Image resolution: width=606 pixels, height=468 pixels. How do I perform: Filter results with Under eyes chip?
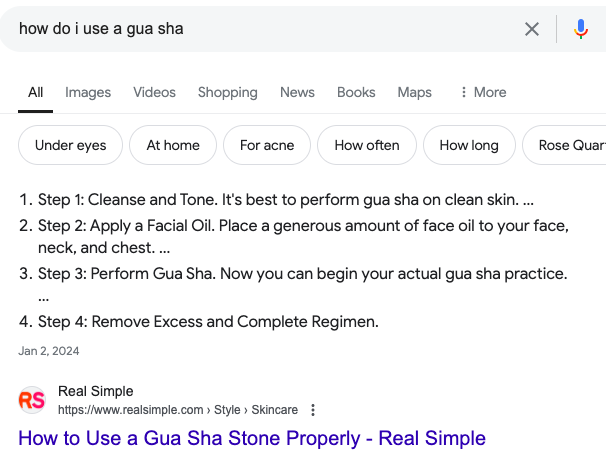[x=70, y=145]
